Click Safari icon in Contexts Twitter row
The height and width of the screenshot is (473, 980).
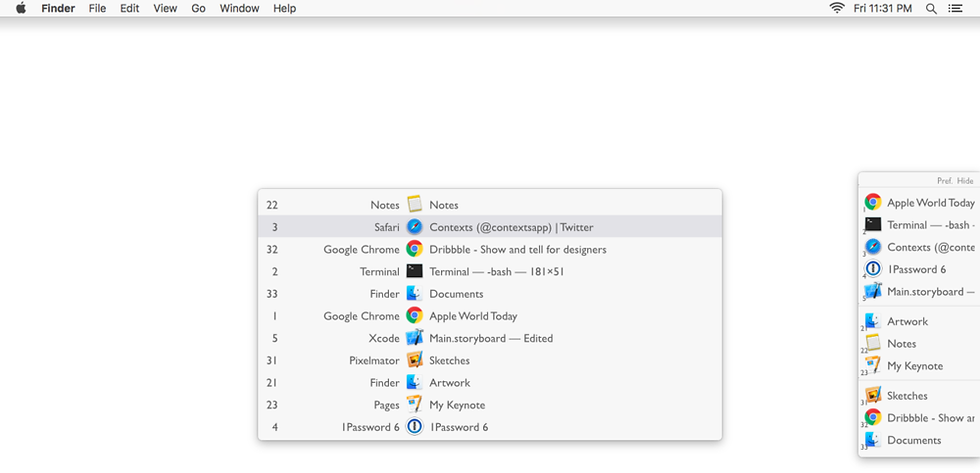414,227
